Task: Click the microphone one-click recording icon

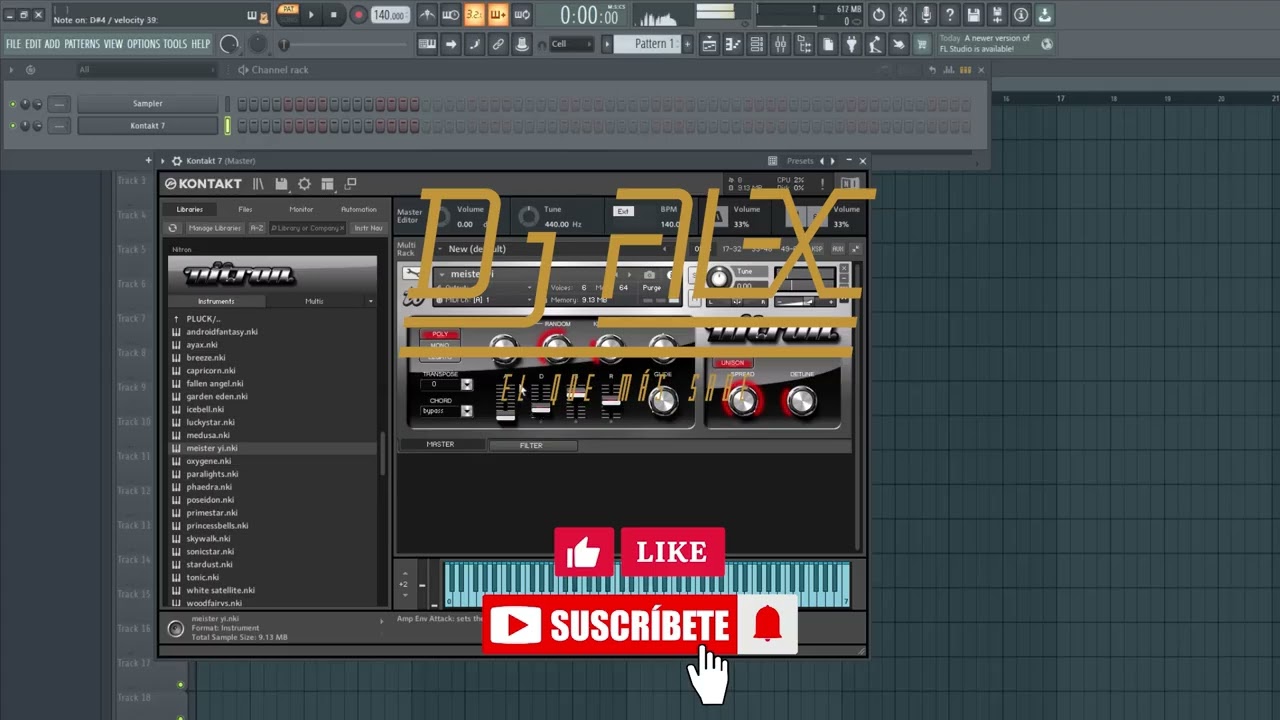Action: 927,15
